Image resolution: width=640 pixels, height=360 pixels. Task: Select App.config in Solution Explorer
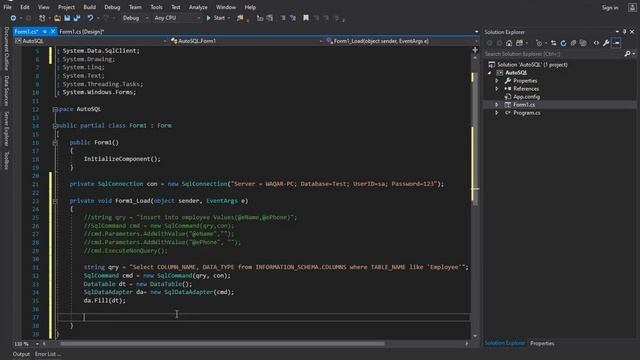(x=526, y=97)
